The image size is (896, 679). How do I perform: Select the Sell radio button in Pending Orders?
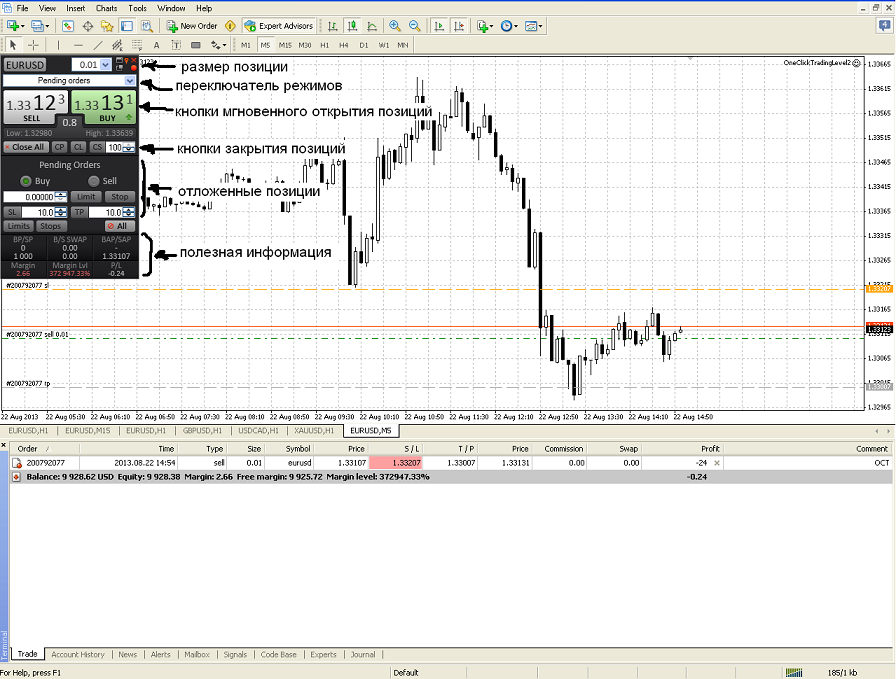pyautogui.click(x=95, y=181)
